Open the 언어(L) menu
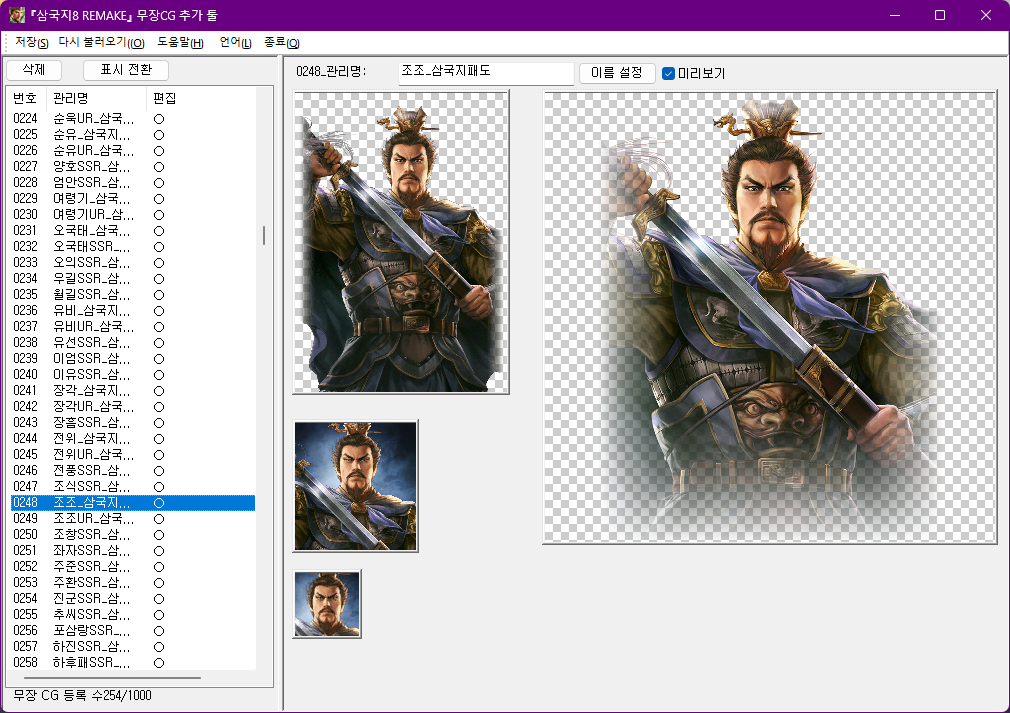This screenshot has height=713, width=1010. click(235, 43)
